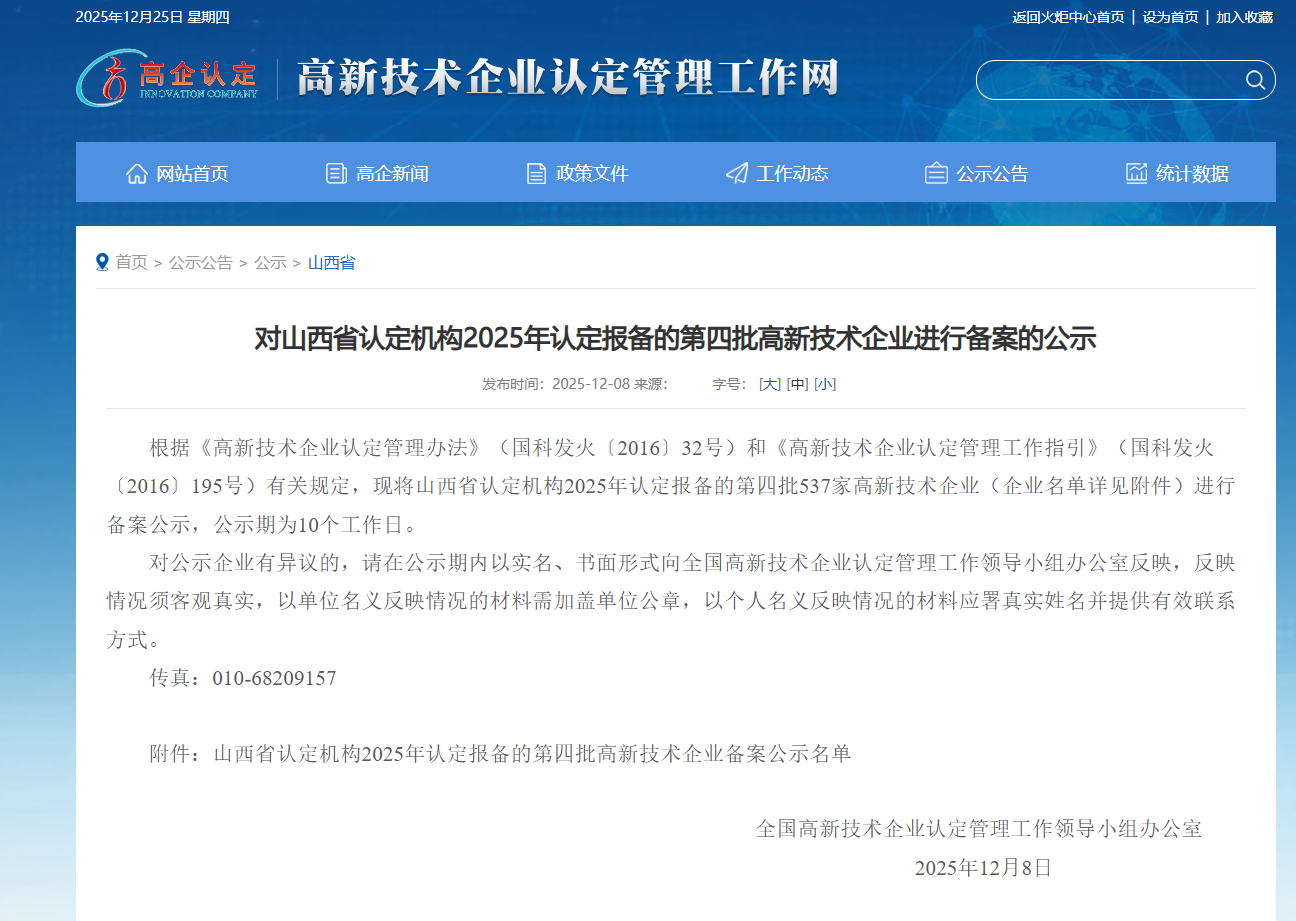Click the document icon beside 政策文件
Viewport: 1296px width, 921px height.
click(535, 172)
